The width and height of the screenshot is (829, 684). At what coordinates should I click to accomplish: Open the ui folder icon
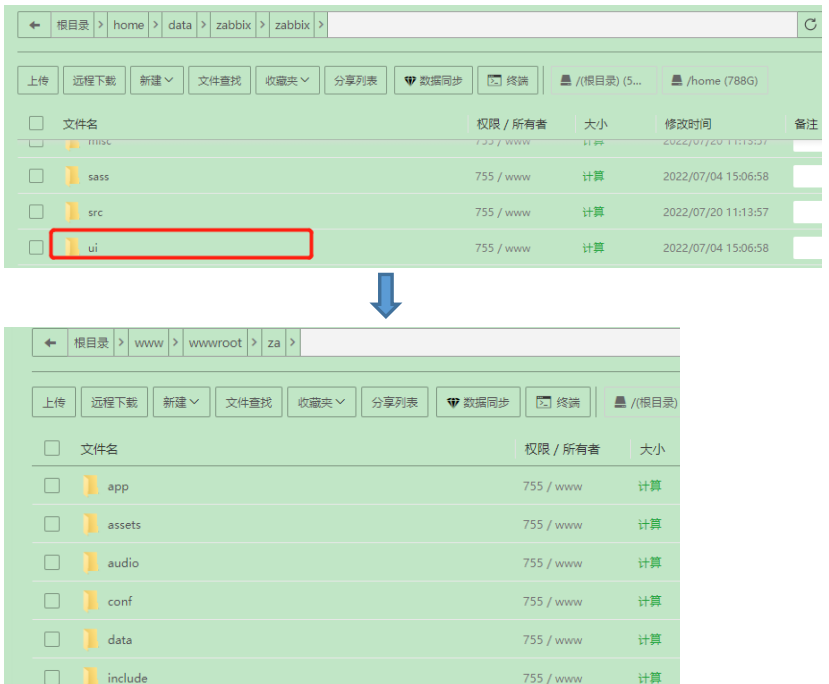(72, 247)
